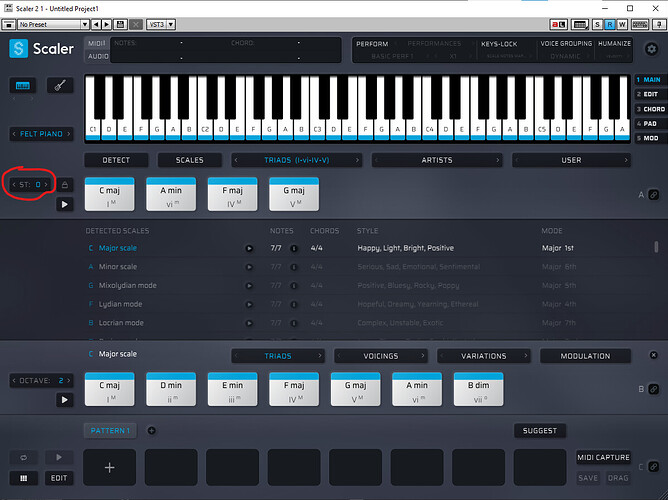Next instrument after Felt Piano

tap(69, 134)
